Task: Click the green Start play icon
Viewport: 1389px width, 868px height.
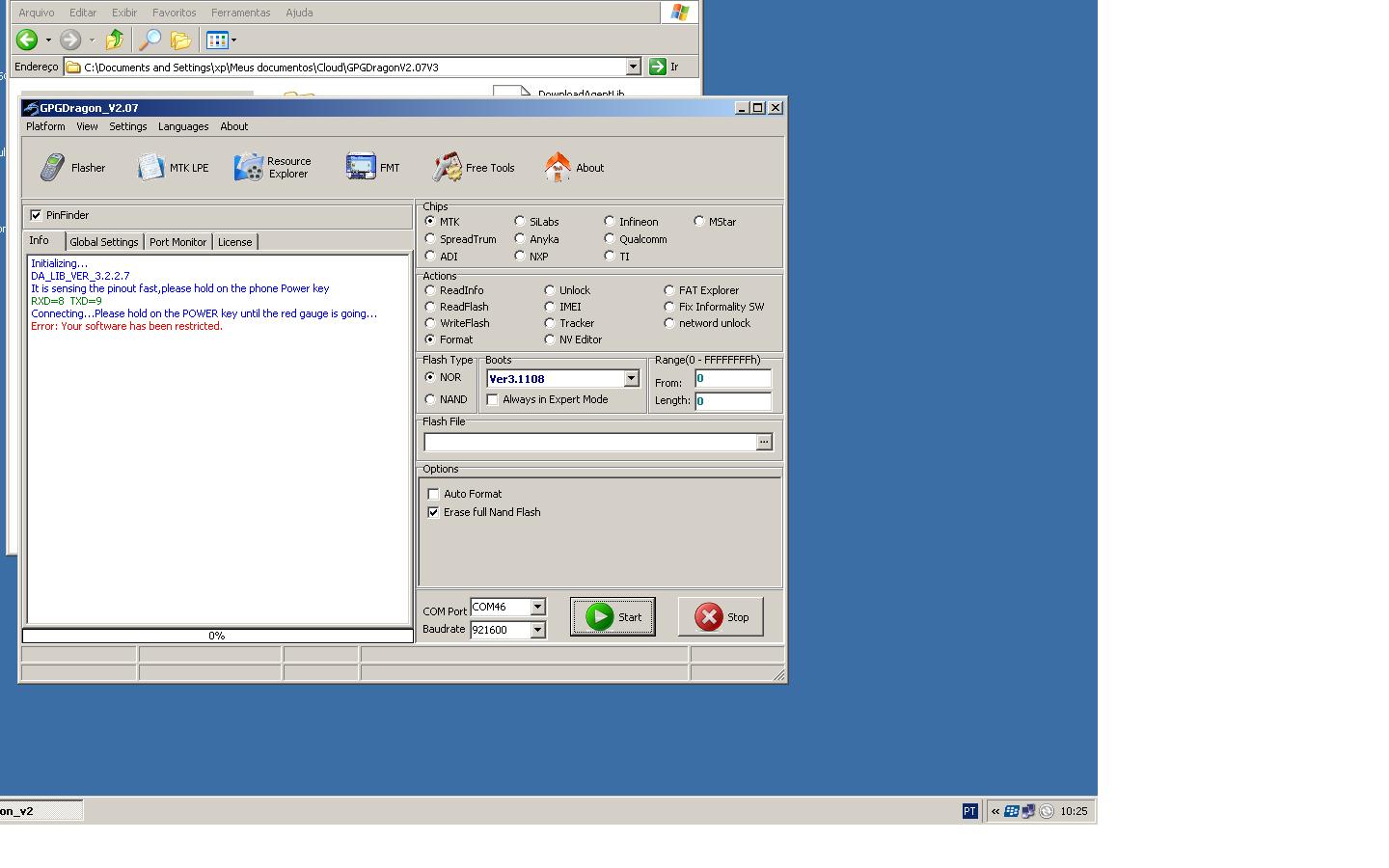Action: (599, 616)
